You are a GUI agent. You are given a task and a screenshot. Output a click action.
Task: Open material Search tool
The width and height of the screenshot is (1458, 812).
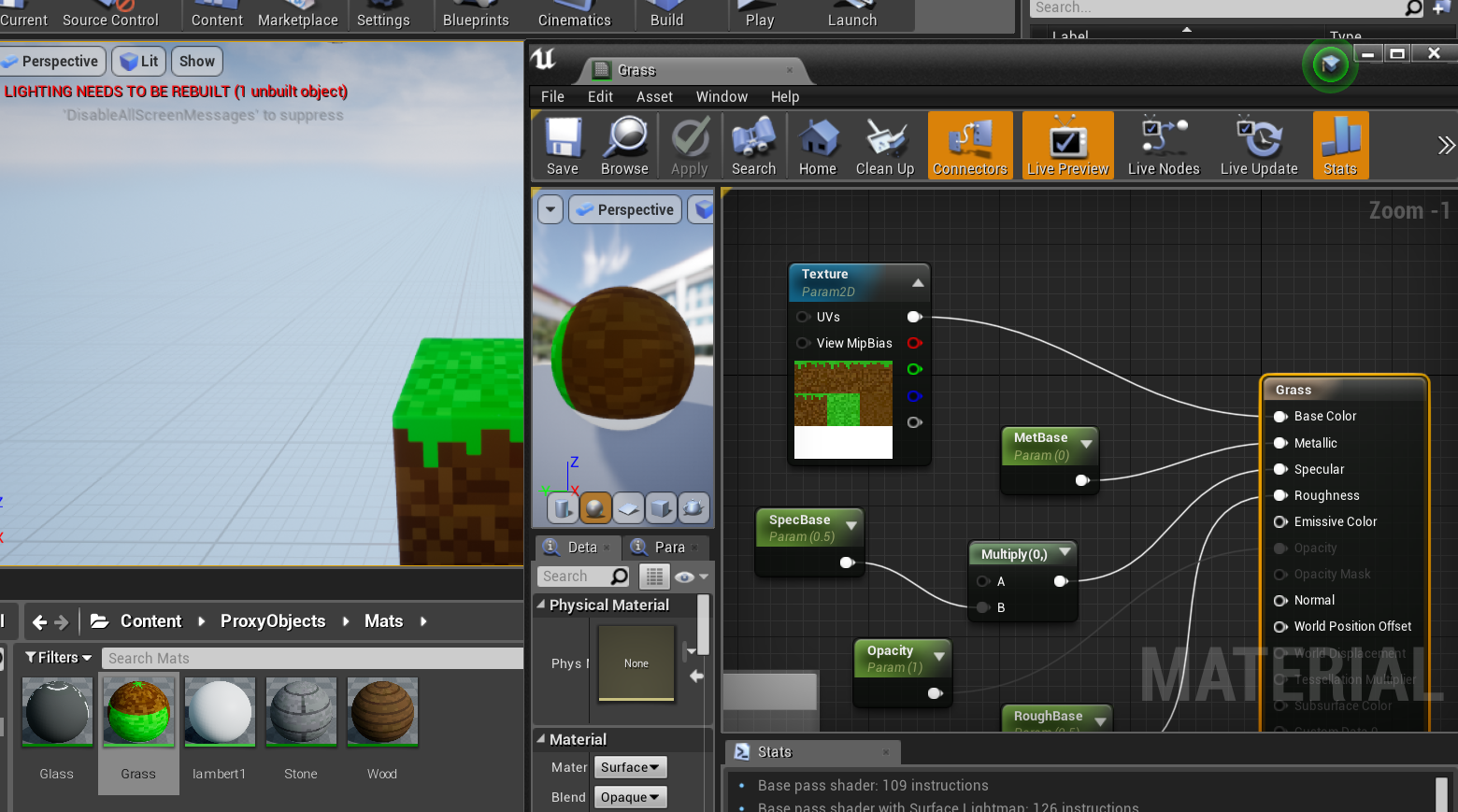coord(753,146)
